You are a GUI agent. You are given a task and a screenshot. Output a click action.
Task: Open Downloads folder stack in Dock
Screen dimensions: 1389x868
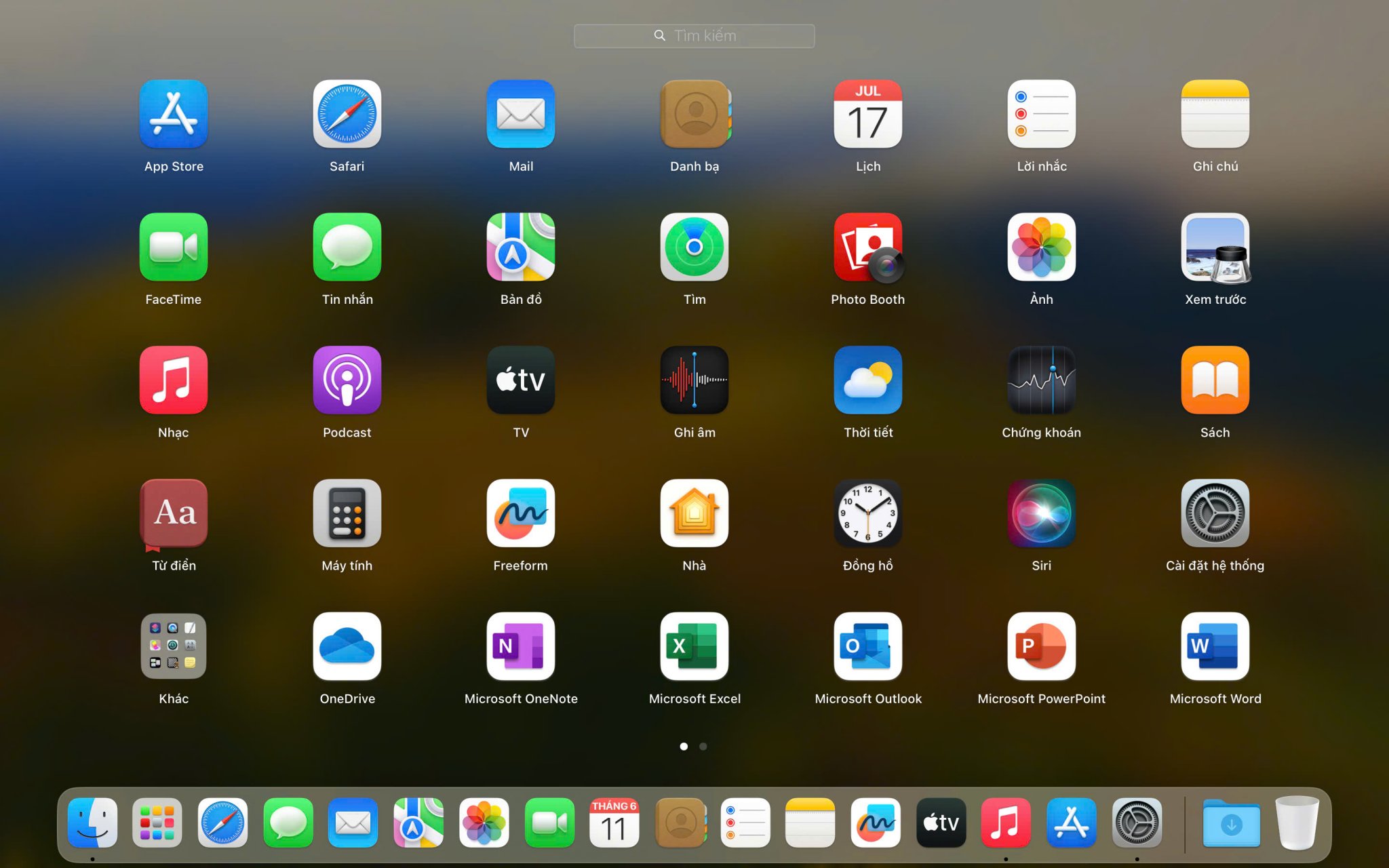(x=1232, y=823)
